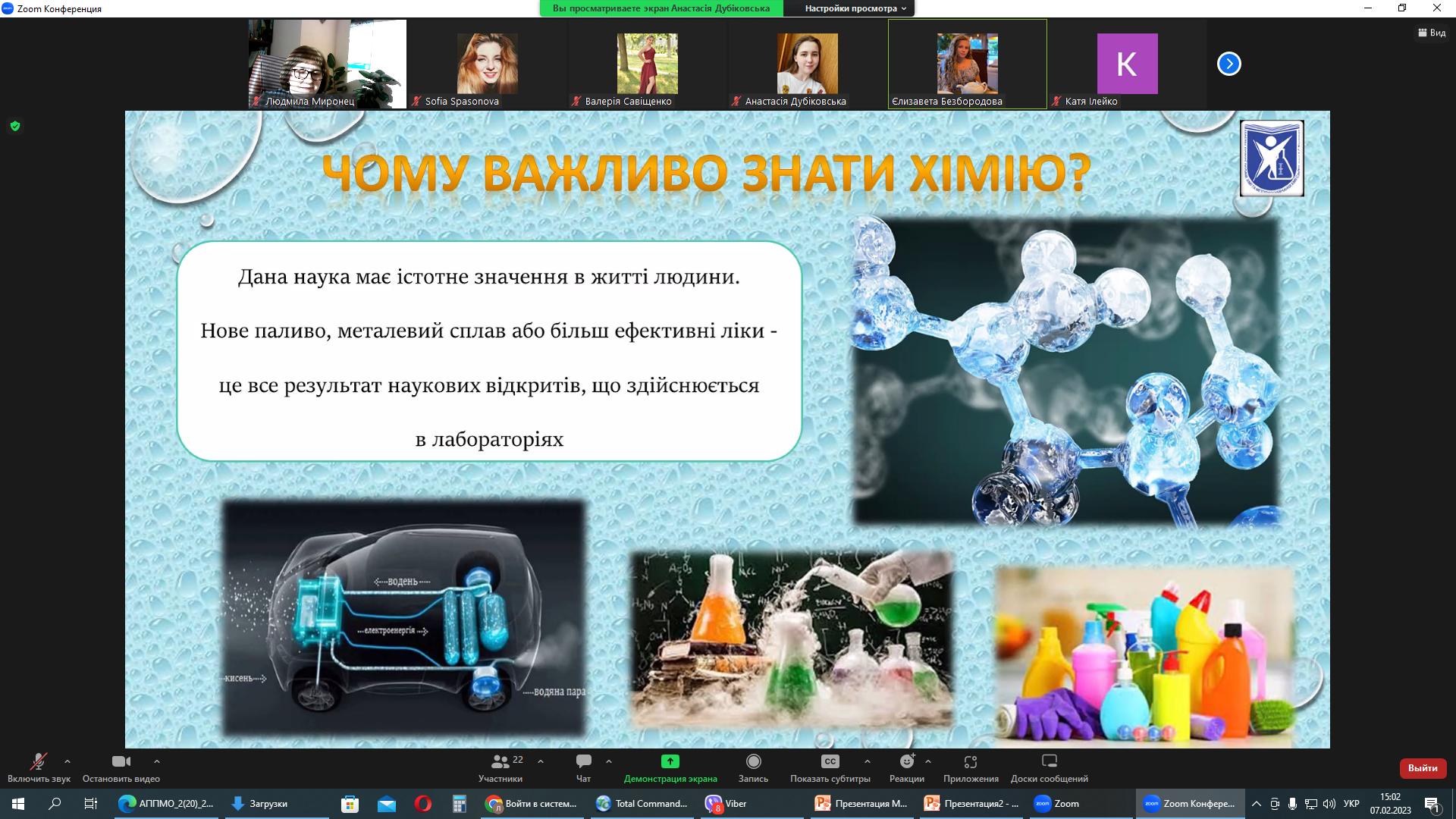The image size is (1456, 819).
Task: Stop camera with Остановить видео
Action: pos(121,761)
